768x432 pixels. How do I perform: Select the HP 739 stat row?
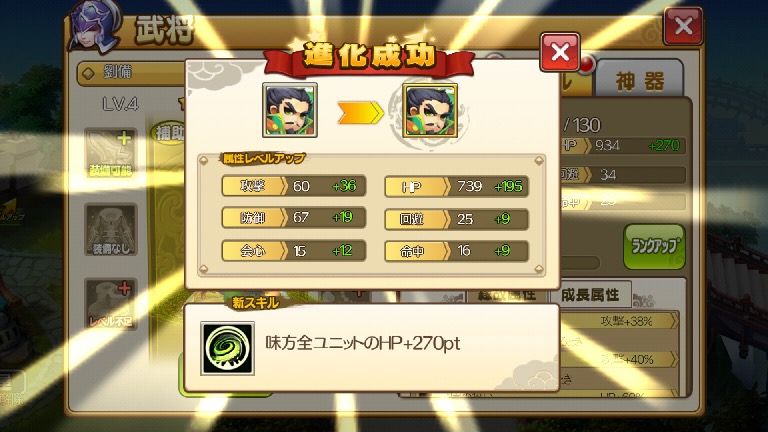point(456,187)
